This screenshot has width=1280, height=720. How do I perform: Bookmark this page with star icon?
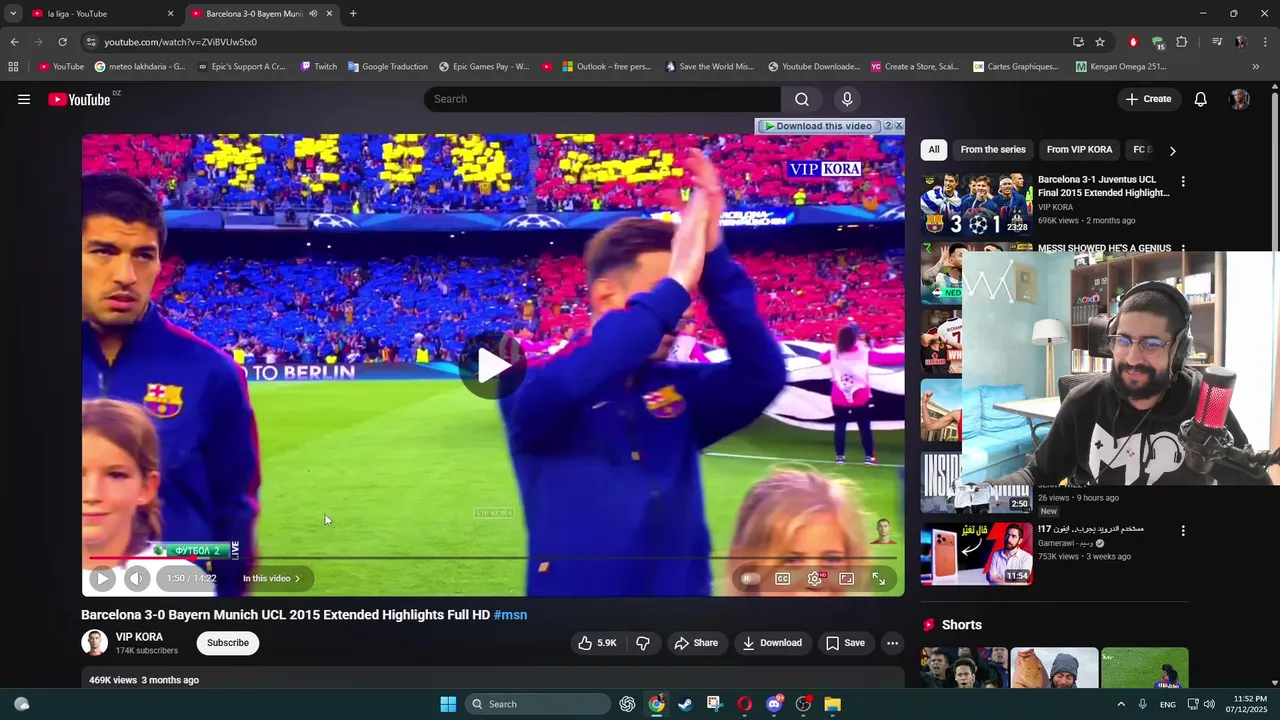(1100, 42)
